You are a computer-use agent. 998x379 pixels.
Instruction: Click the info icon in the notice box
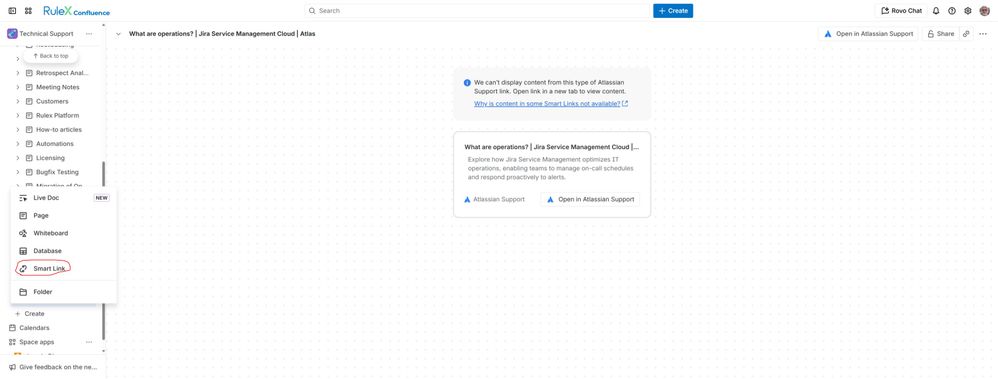pos(467,83)
